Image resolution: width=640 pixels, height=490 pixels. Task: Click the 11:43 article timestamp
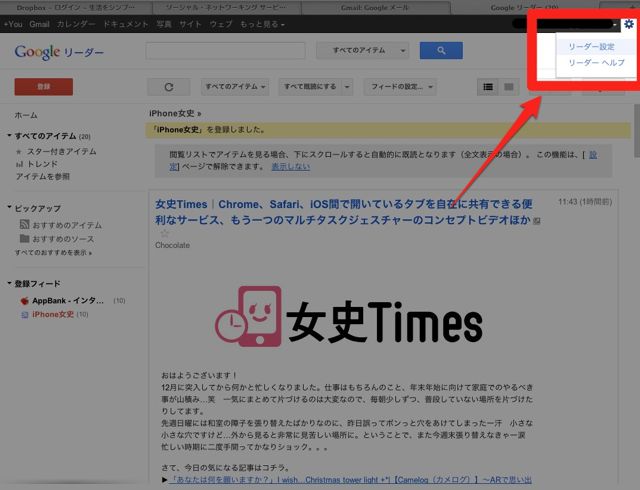(x=585, y=202)
